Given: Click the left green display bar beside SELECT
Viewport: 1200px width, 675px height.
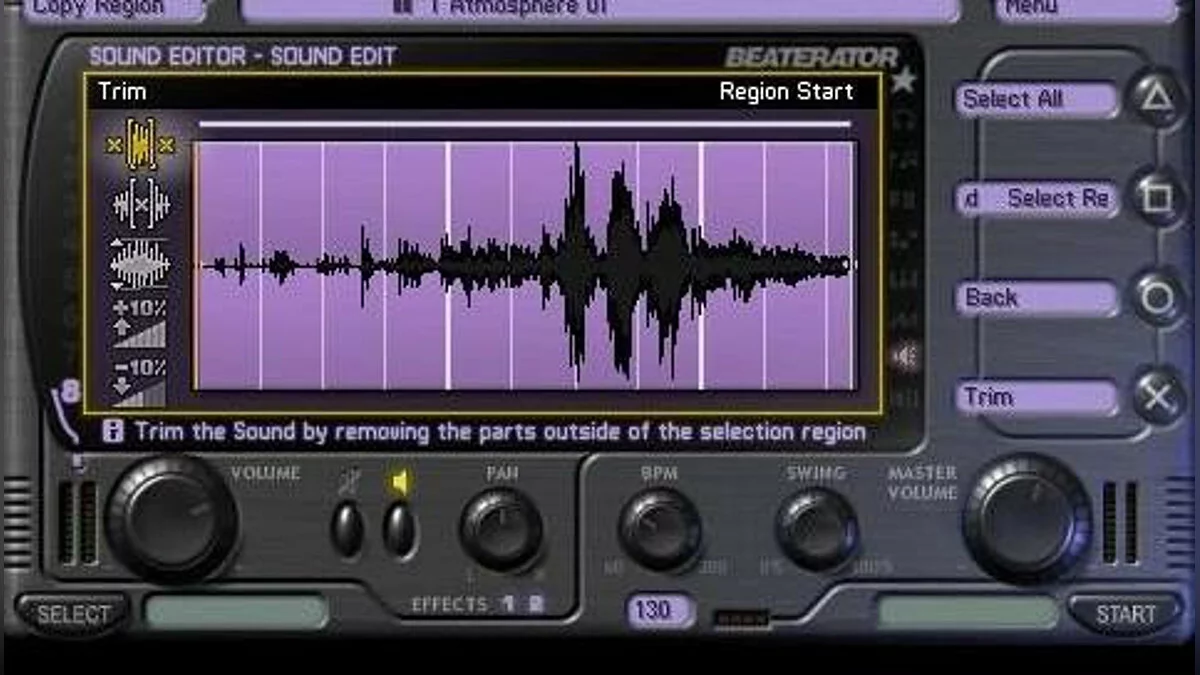Looking at the screenshot, I should point(236,612).
